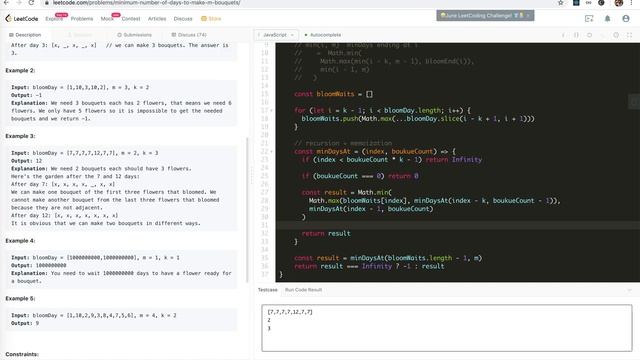Open the Problems menu item
Screen dimensions: 640x360
click(x=82, y=19)
